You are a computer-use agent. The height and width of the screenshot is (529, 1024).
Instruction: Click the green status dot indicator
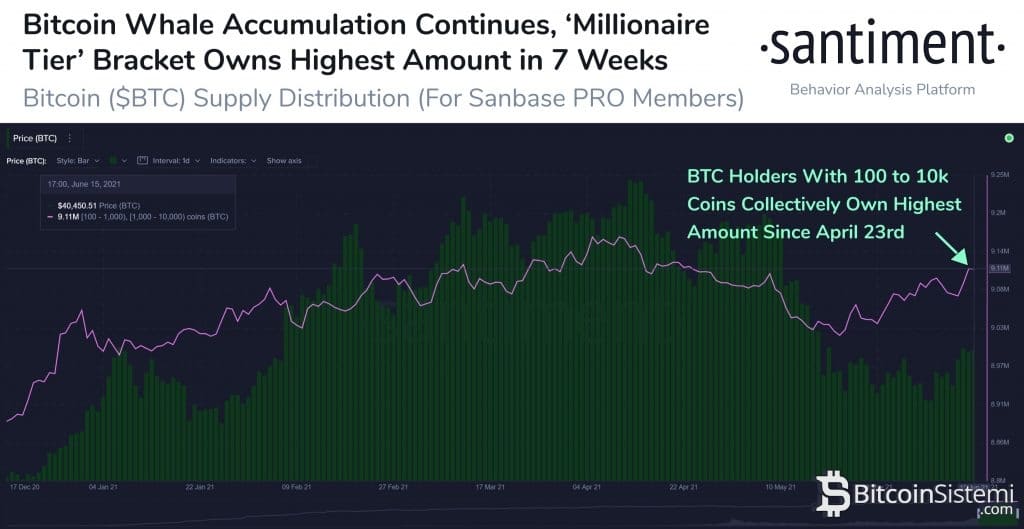(1008, 137)
